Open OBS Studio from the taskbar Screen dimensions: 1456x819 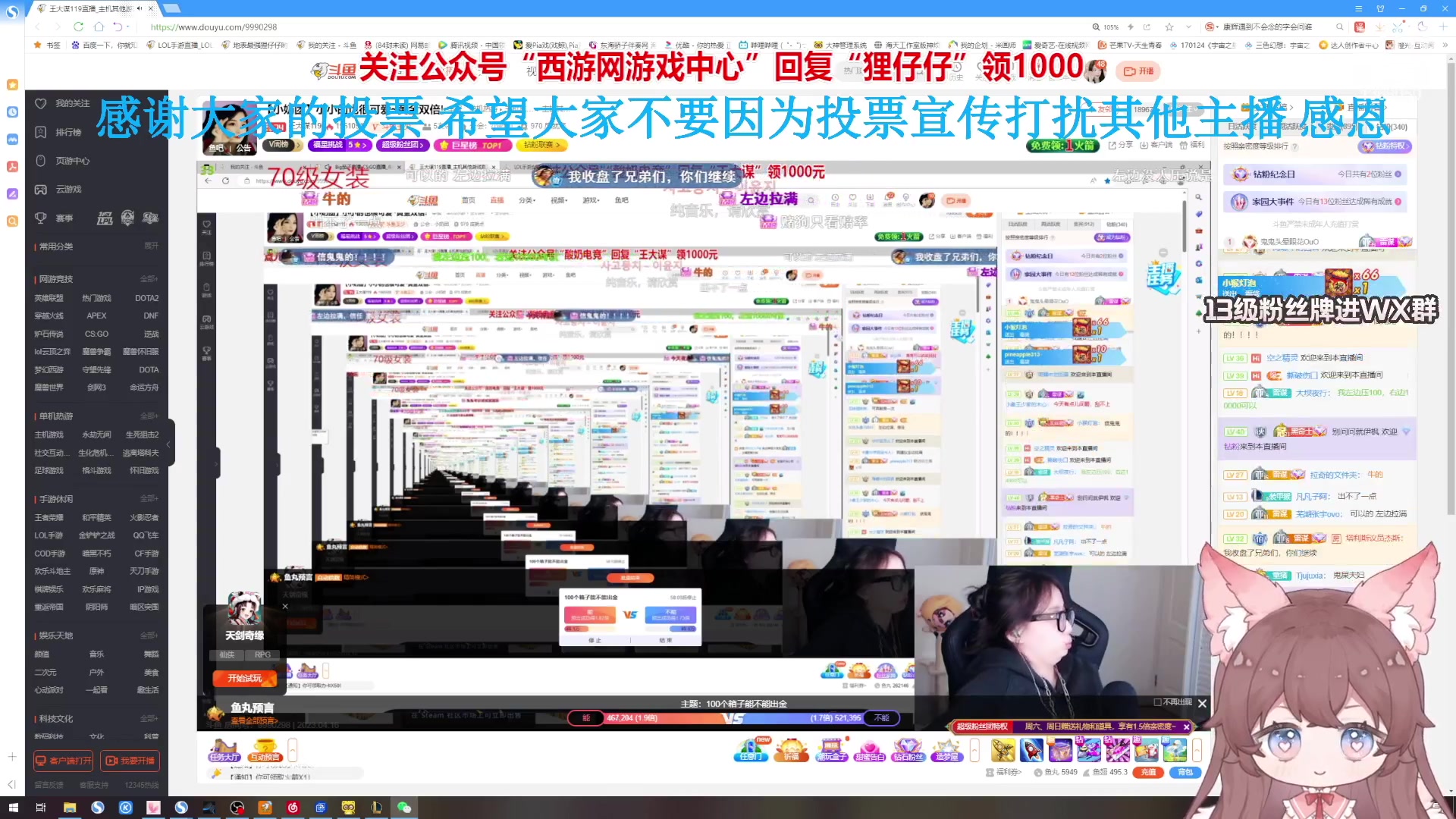pos(237,808)
